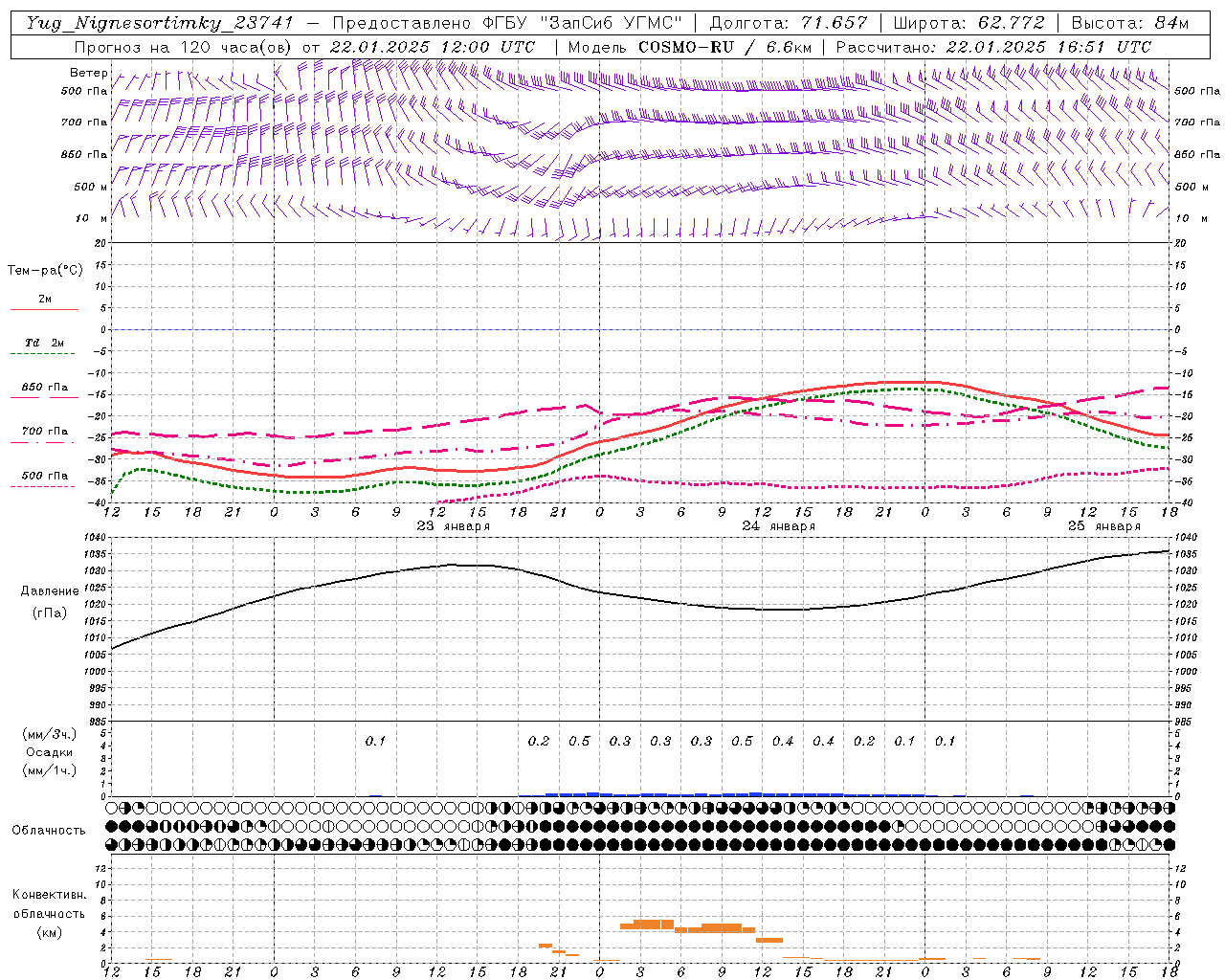Image resolution: width=1225 pixels, height=980 pixels.
Task: Click the '700 гПа' dash-dot pink legend line
Action: pyautogui.click(x=44, y=442)
